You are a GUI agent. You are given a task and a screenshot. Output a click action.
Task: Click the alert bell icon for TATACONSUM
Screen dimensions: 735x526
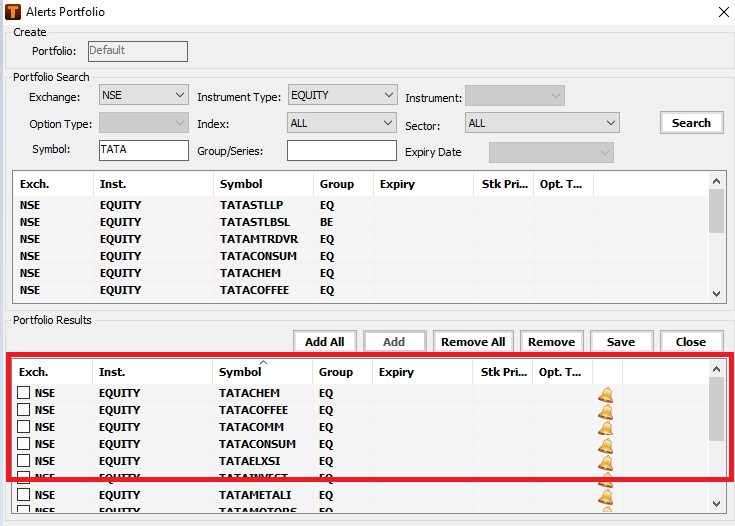[605, 445]
